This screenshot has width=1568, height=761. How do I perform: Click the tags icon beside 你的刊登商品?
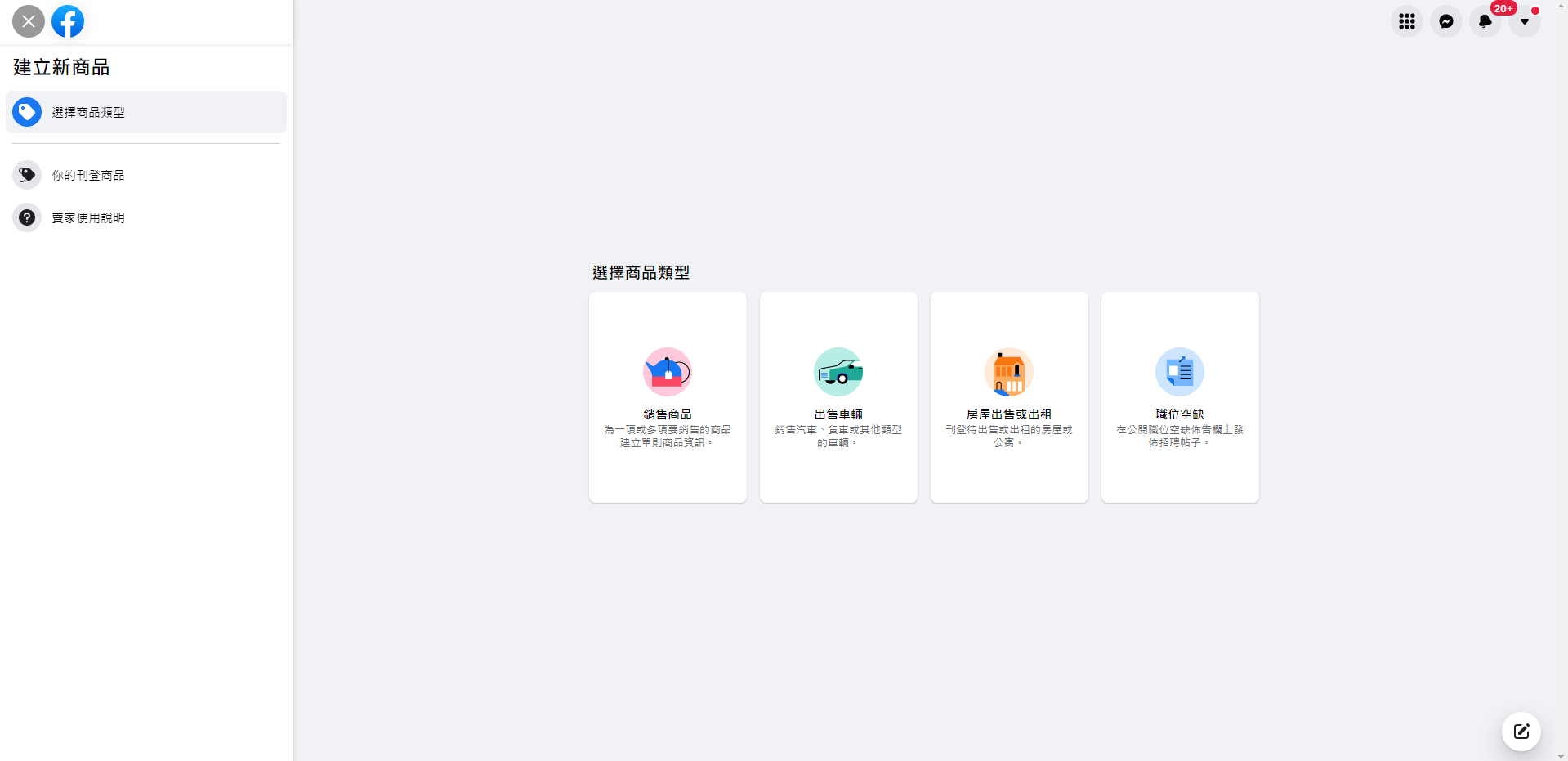point(27,175)
